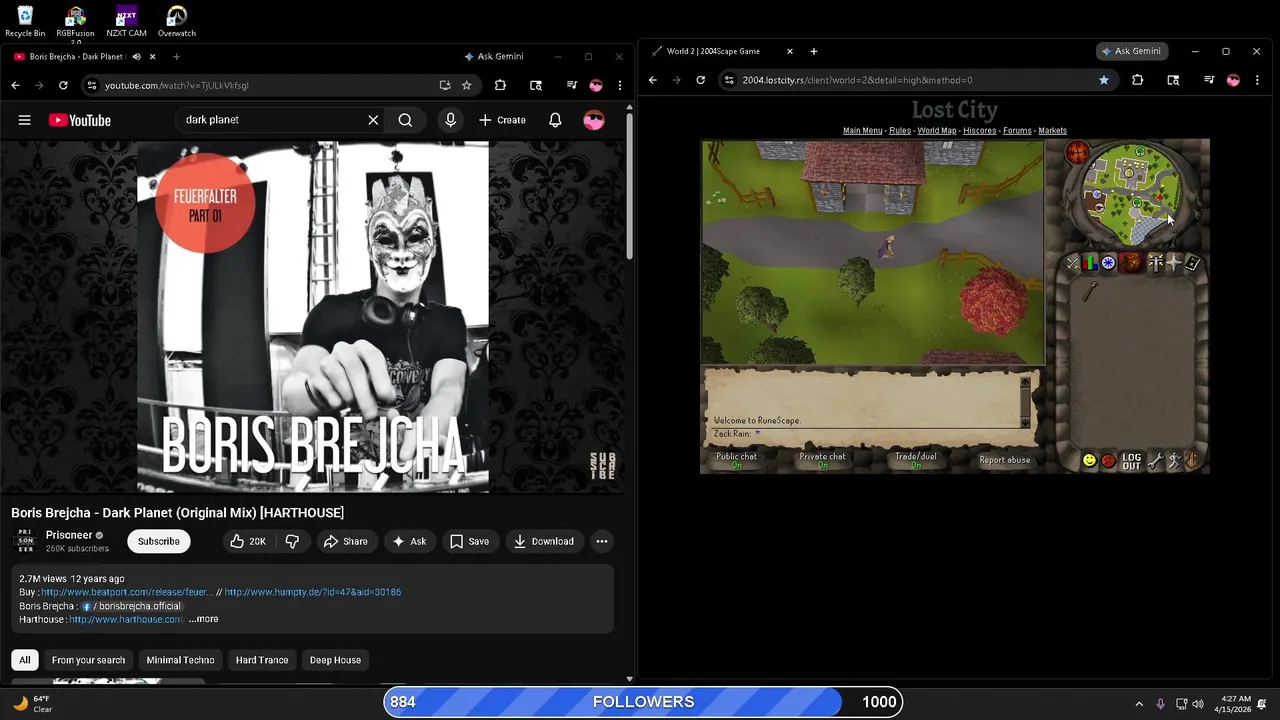Open the taskbar weather widget
1280x720 pixels.
[33, 704]
